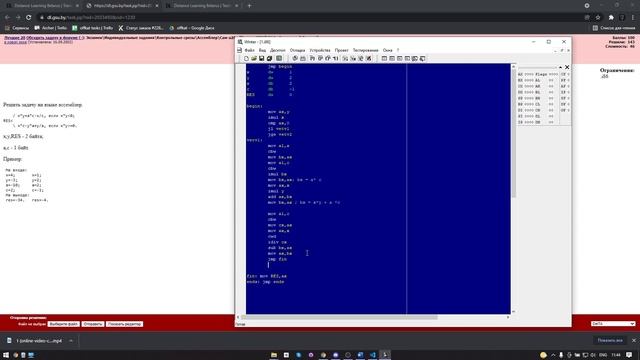Click the Save diskette toolbar icon
This screenshot has height=360, width=640.
pyautogui.click(x=262, y=58)
